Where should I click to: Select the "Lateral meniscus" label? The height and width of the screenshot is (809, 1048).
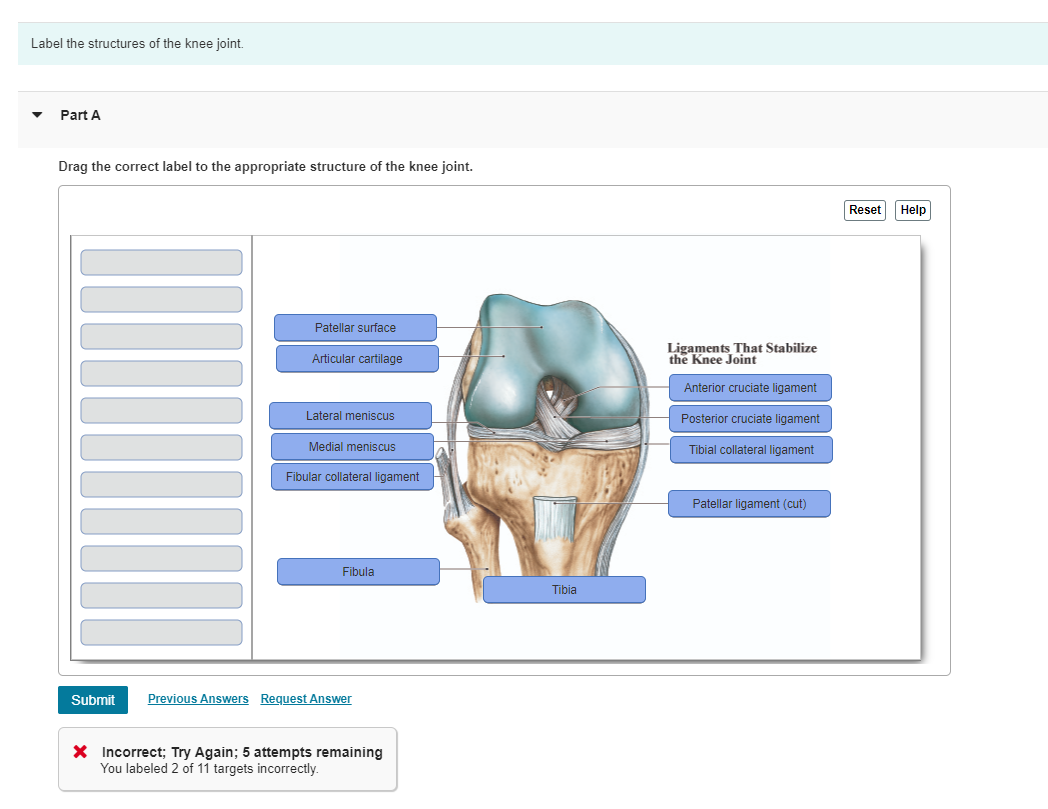pos(350,415)
